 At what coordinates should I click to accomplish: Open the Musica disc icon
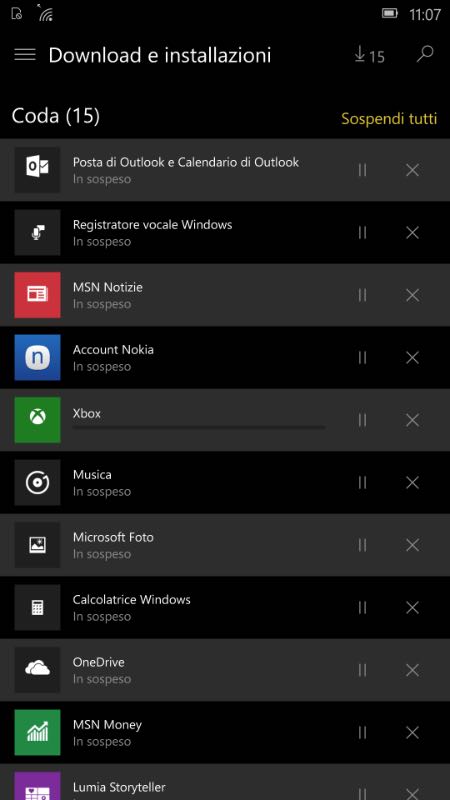click(x=37, y=483)
